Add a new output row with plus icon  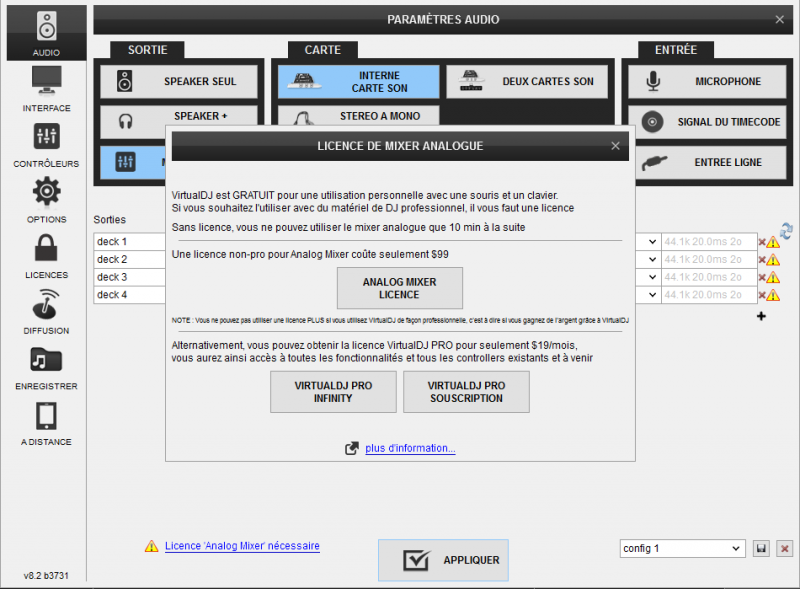coord(761,316)
